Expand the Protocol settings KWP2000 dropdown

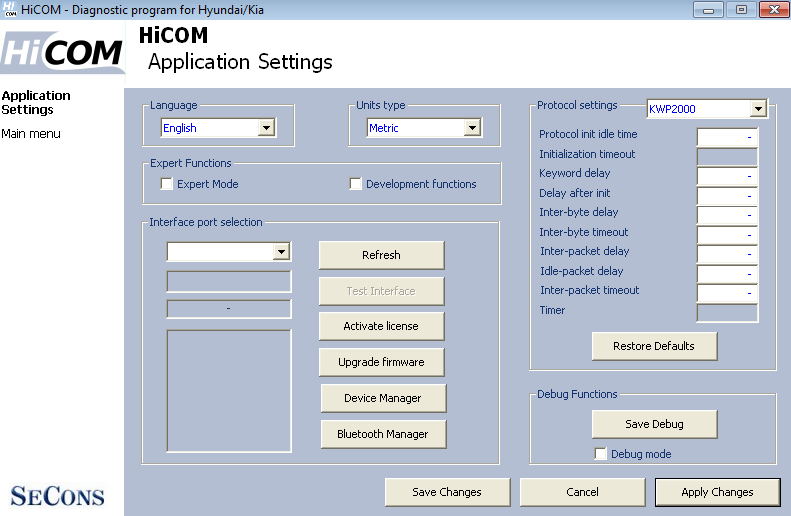point(707,108)
